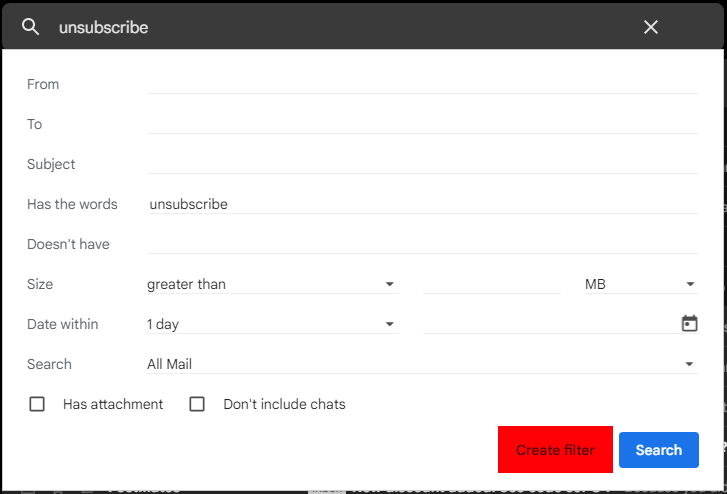Click the Create filter button
This screenshot has height=494, width=727.
tap(555, 450)
